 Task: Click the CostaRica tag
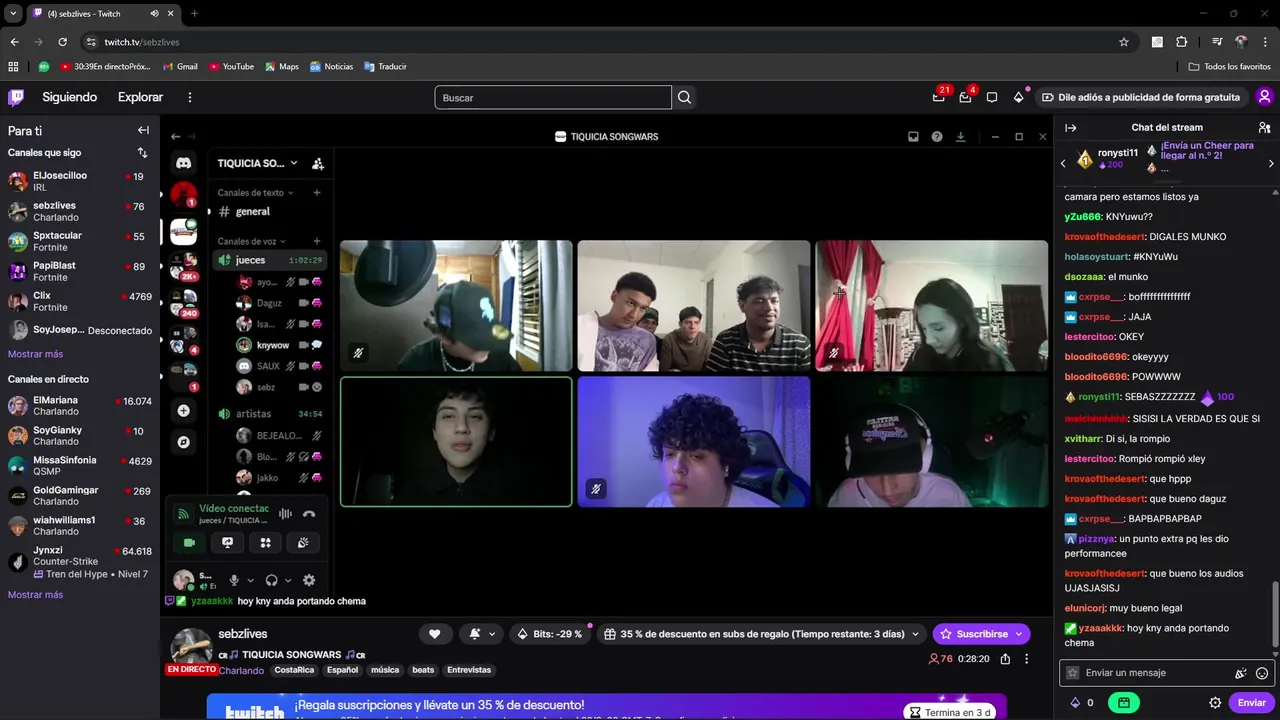pyautogui.click(x=294, y=670)
